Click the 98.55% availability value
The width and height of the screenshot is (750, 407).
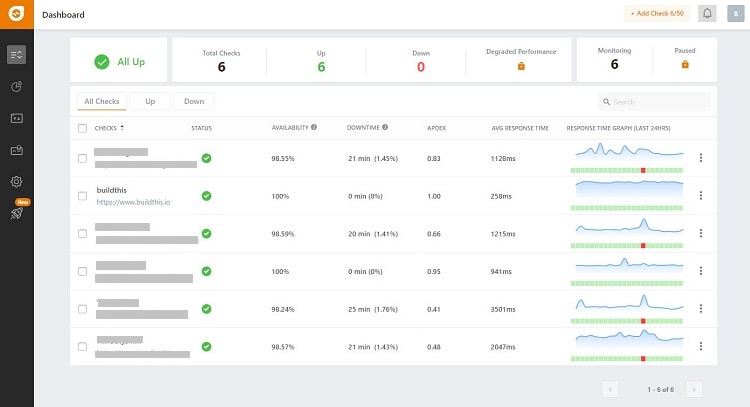tap(283, 158)
